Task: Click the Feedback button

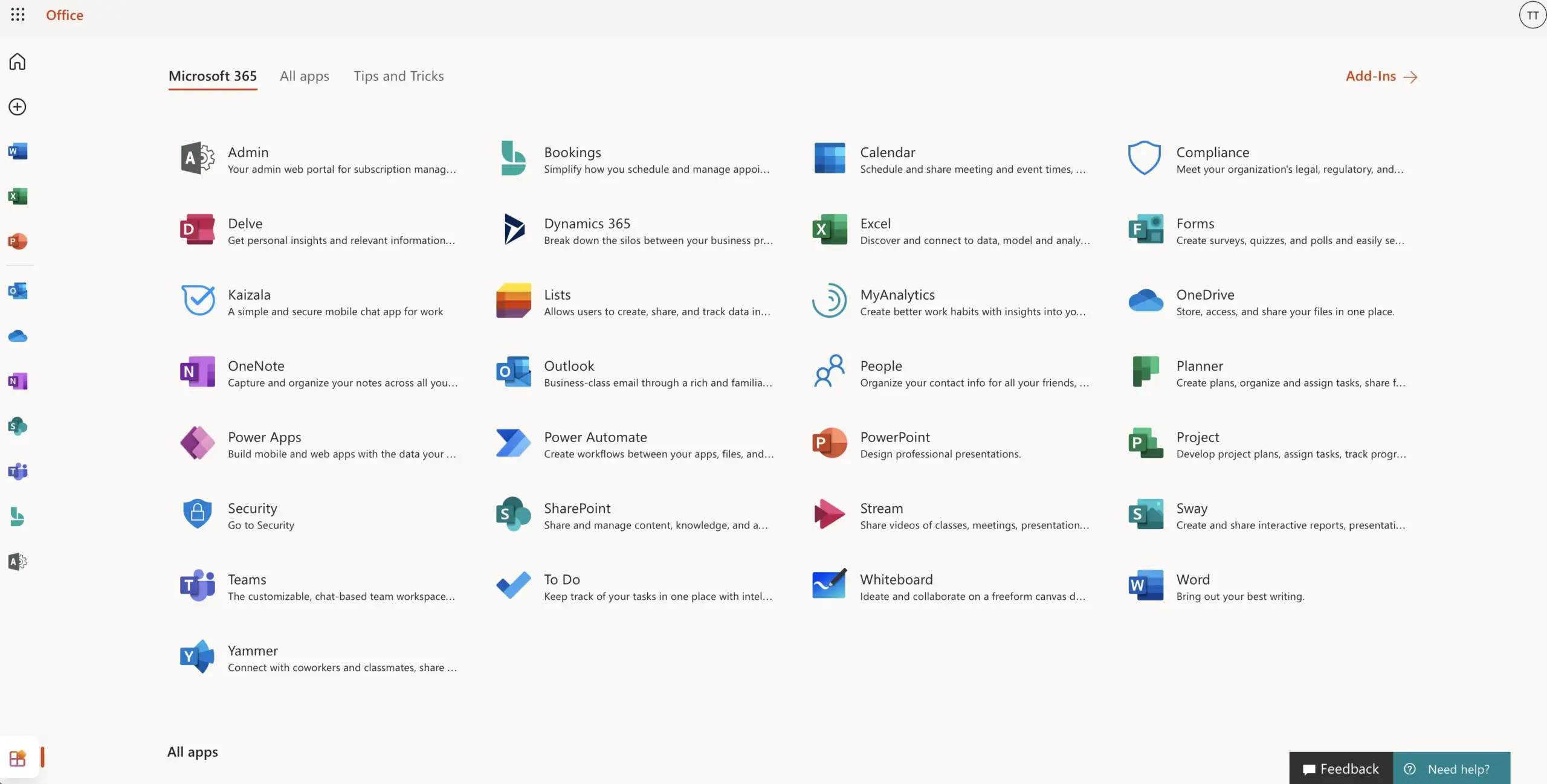Action: 1341,769
